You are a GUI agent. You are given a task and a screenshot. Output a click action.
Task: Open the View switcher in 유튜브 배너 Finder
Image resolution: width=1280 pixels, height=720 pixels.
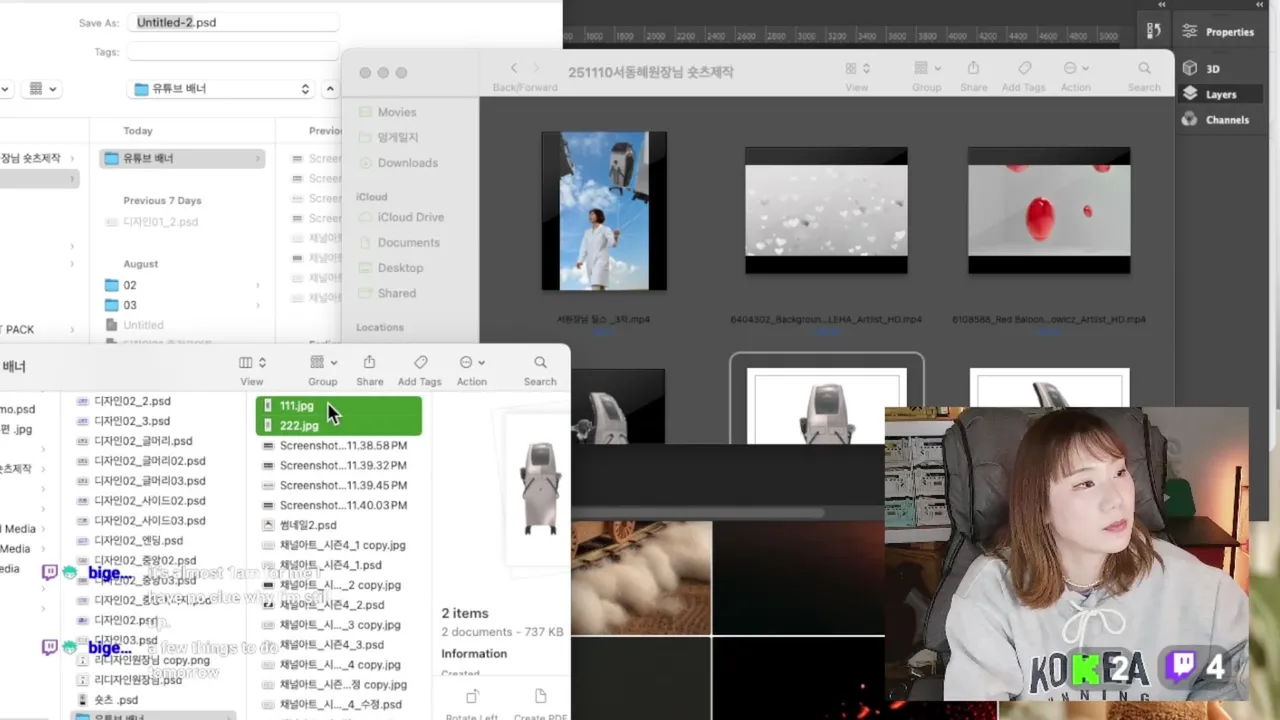click(252, 363)
